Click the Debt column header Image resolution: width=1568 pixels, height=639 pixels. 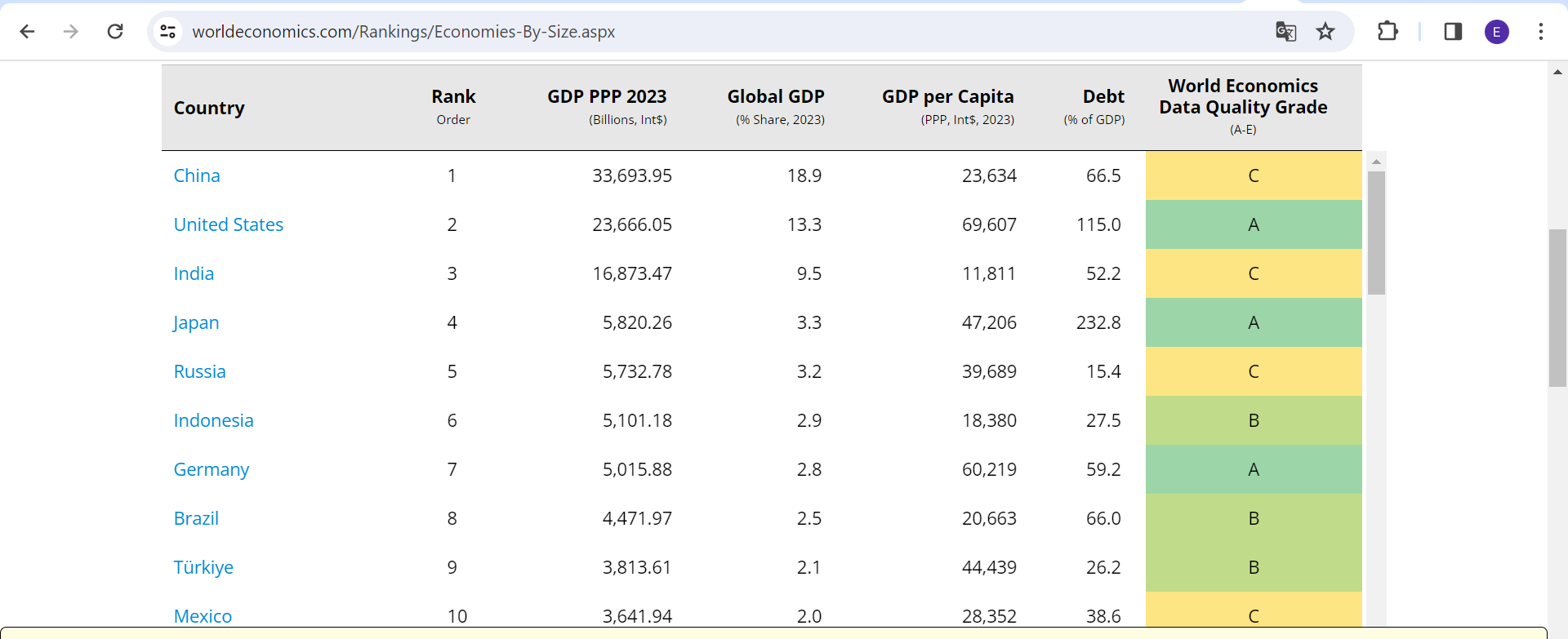(x=1103, y=97)
